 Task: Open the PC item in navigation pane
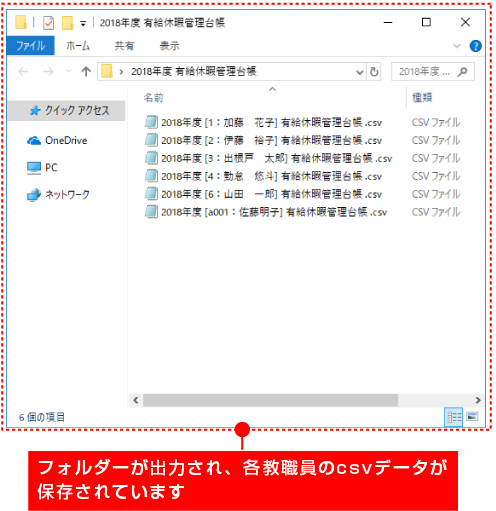point(42,167)
